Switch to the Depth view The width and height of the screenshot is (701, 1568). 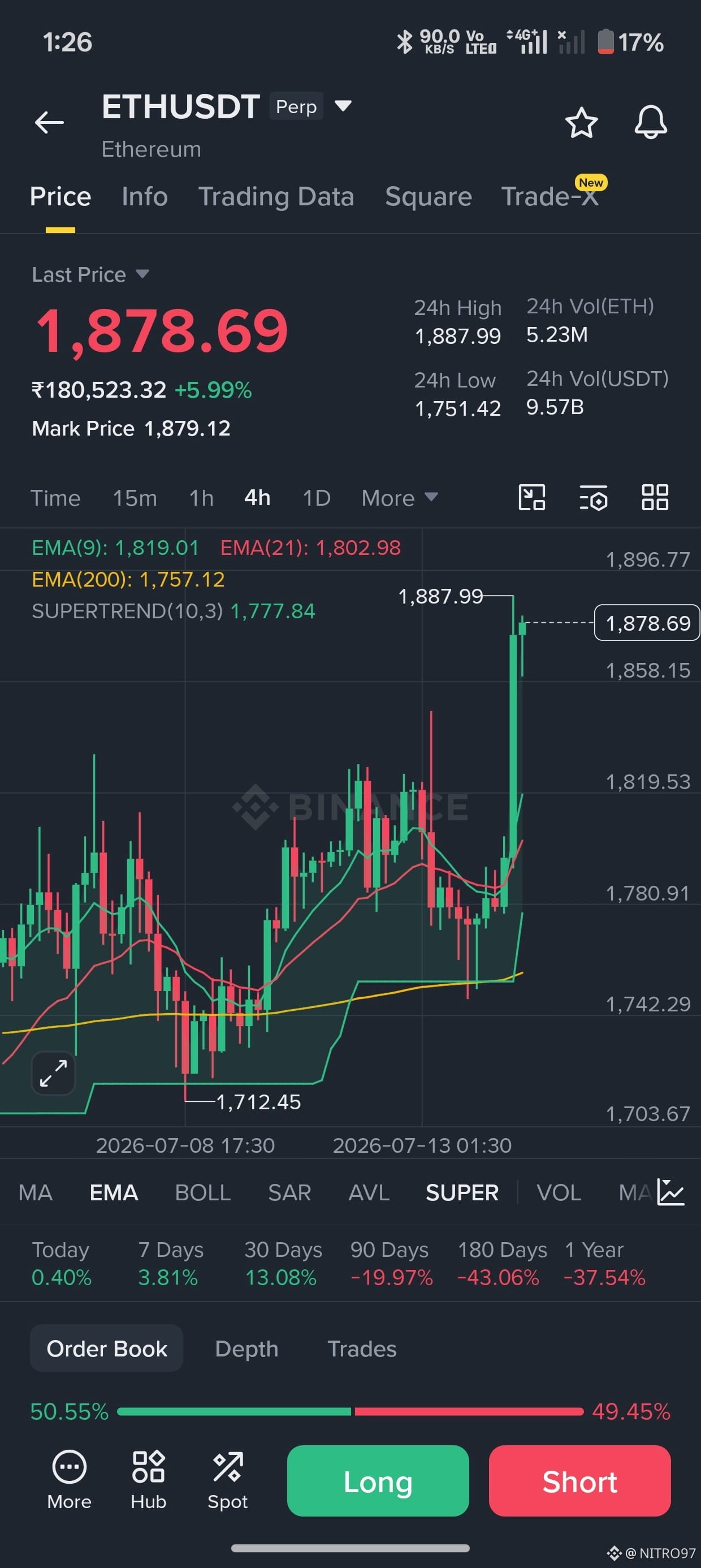[x=246, y=1349]
